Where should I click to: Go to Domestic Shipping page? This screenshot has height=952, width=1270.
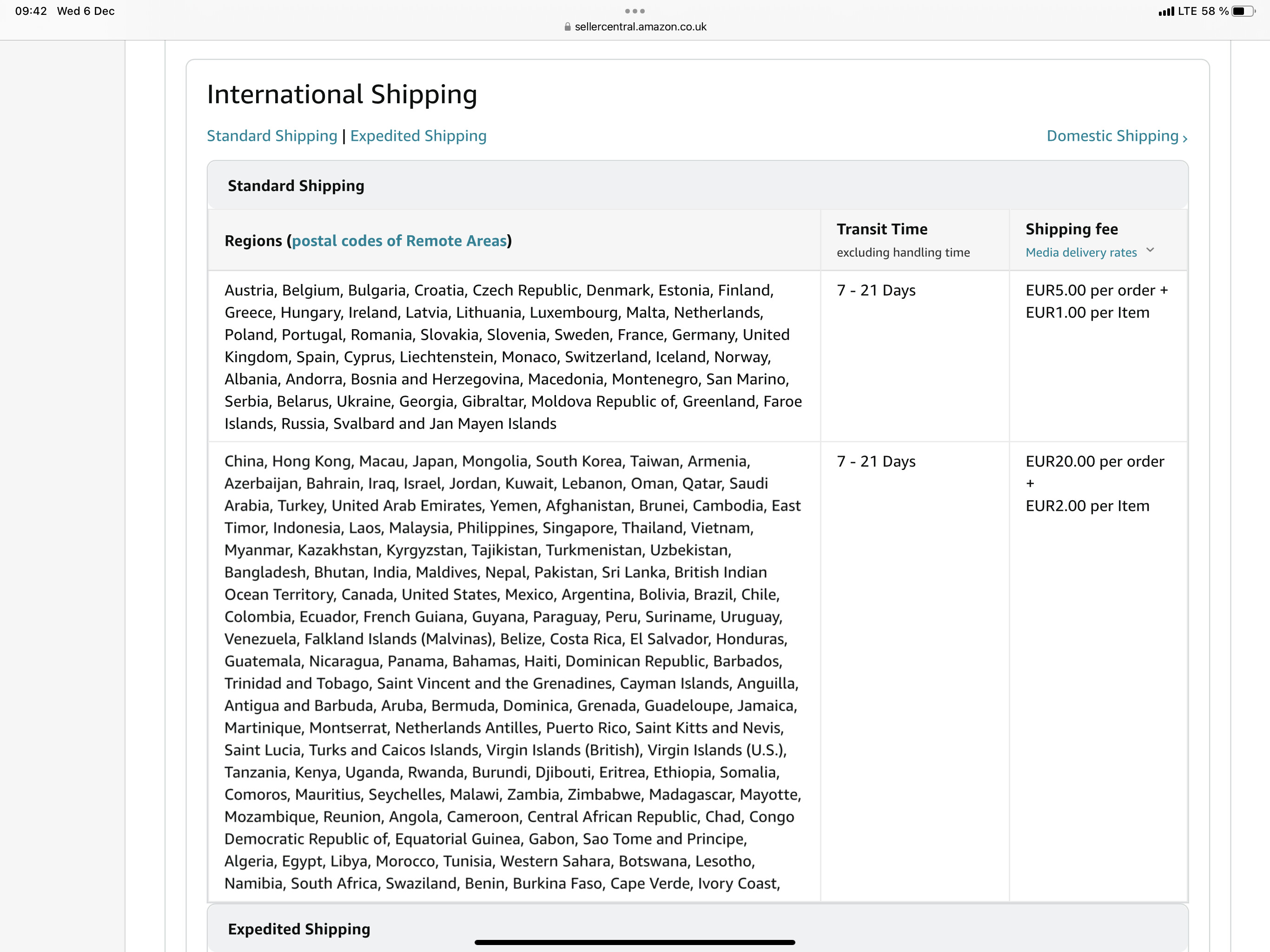(1116, 136)
